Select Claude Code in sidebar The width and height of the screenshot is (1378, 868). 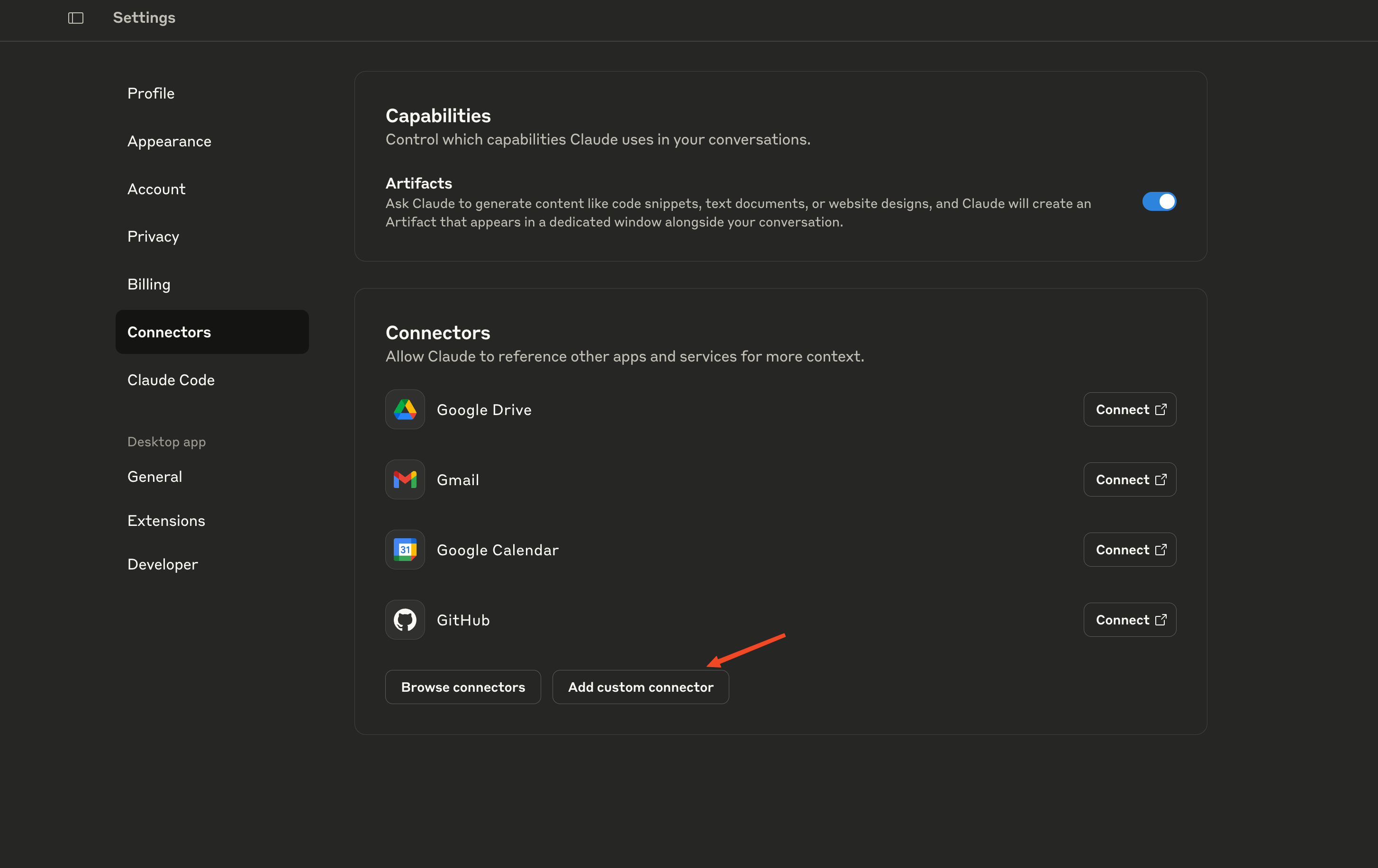click(171, 380)
